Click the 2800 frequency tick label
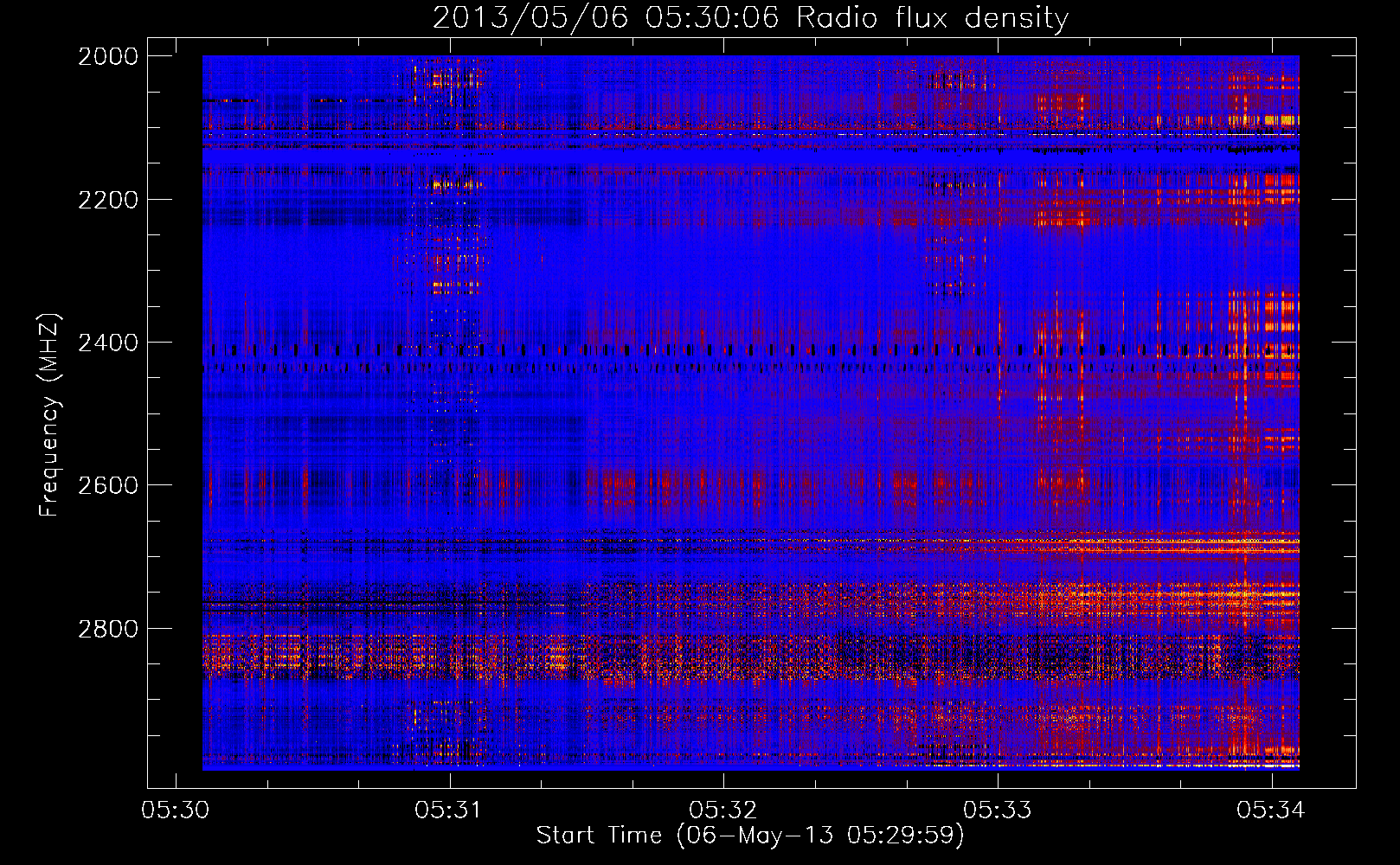 tap(108, 628)
